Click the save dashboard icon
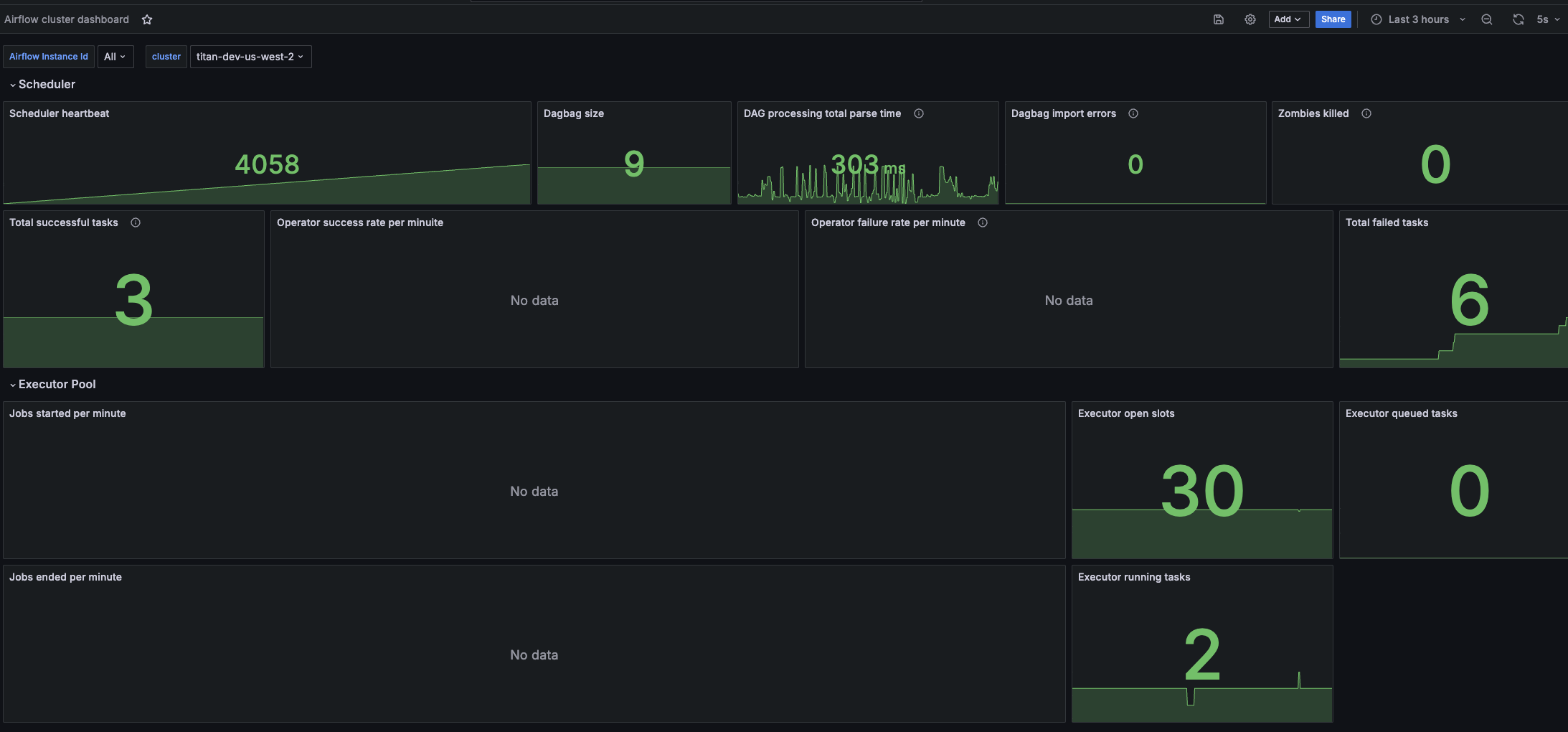This screenshot has height=732, width=1568. pyautogui.click(x=1219, y=19)
